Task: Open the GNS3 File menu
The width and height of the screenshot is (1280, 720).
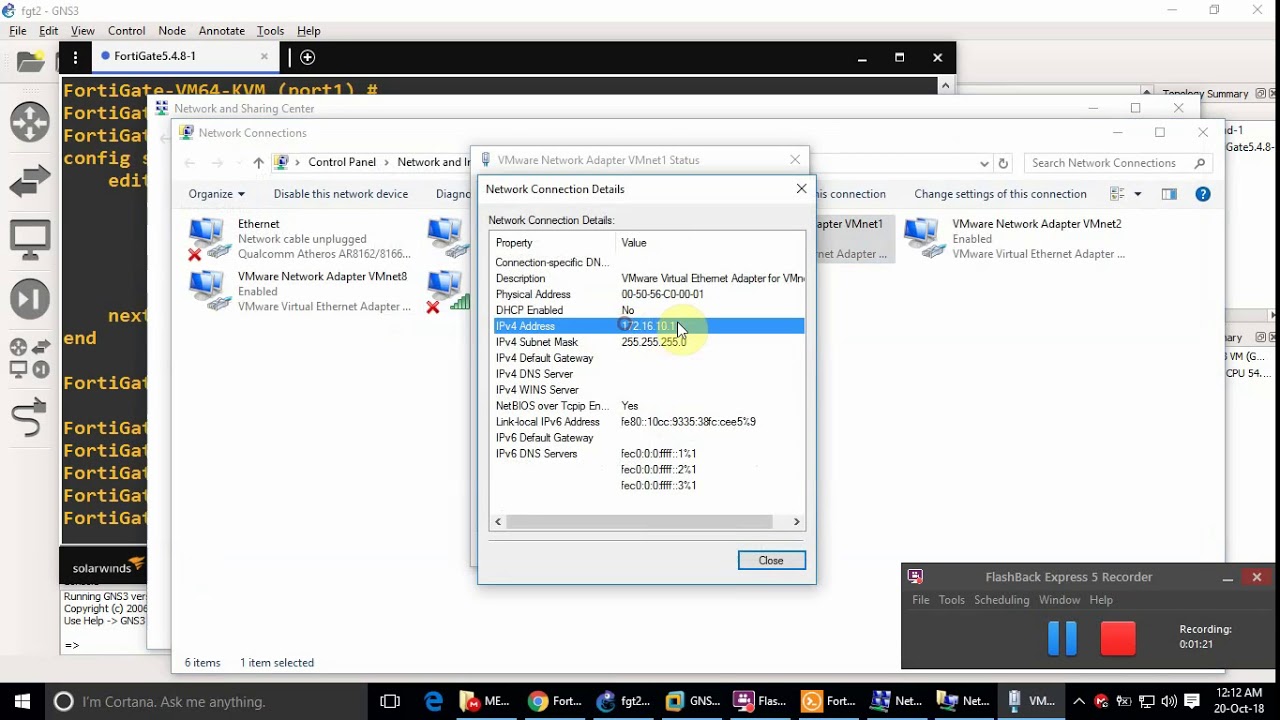Action: click(x=18, y=31)
